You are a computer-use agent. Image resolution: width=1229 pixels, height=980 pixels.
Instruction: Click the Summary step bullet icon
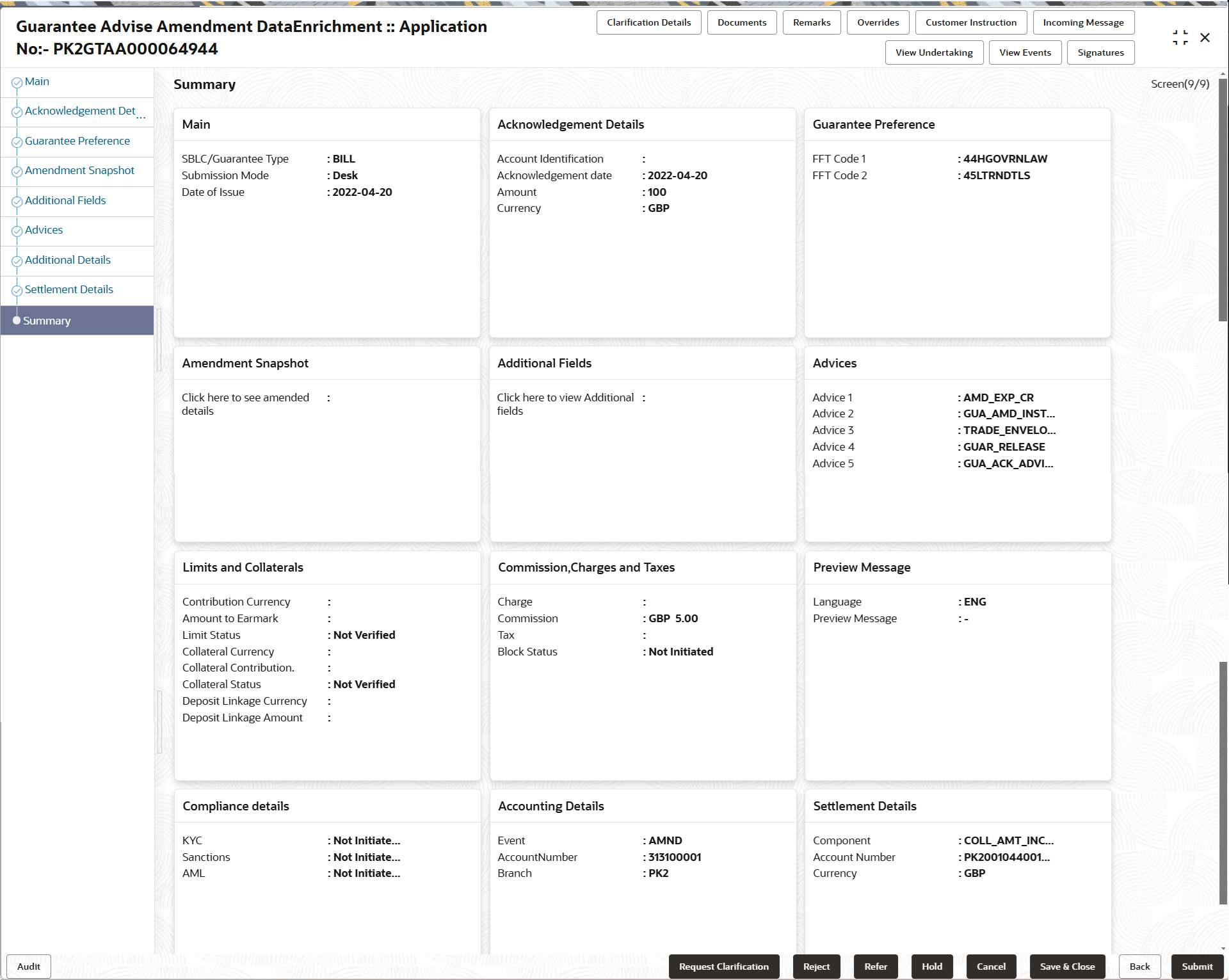point(17,321)
